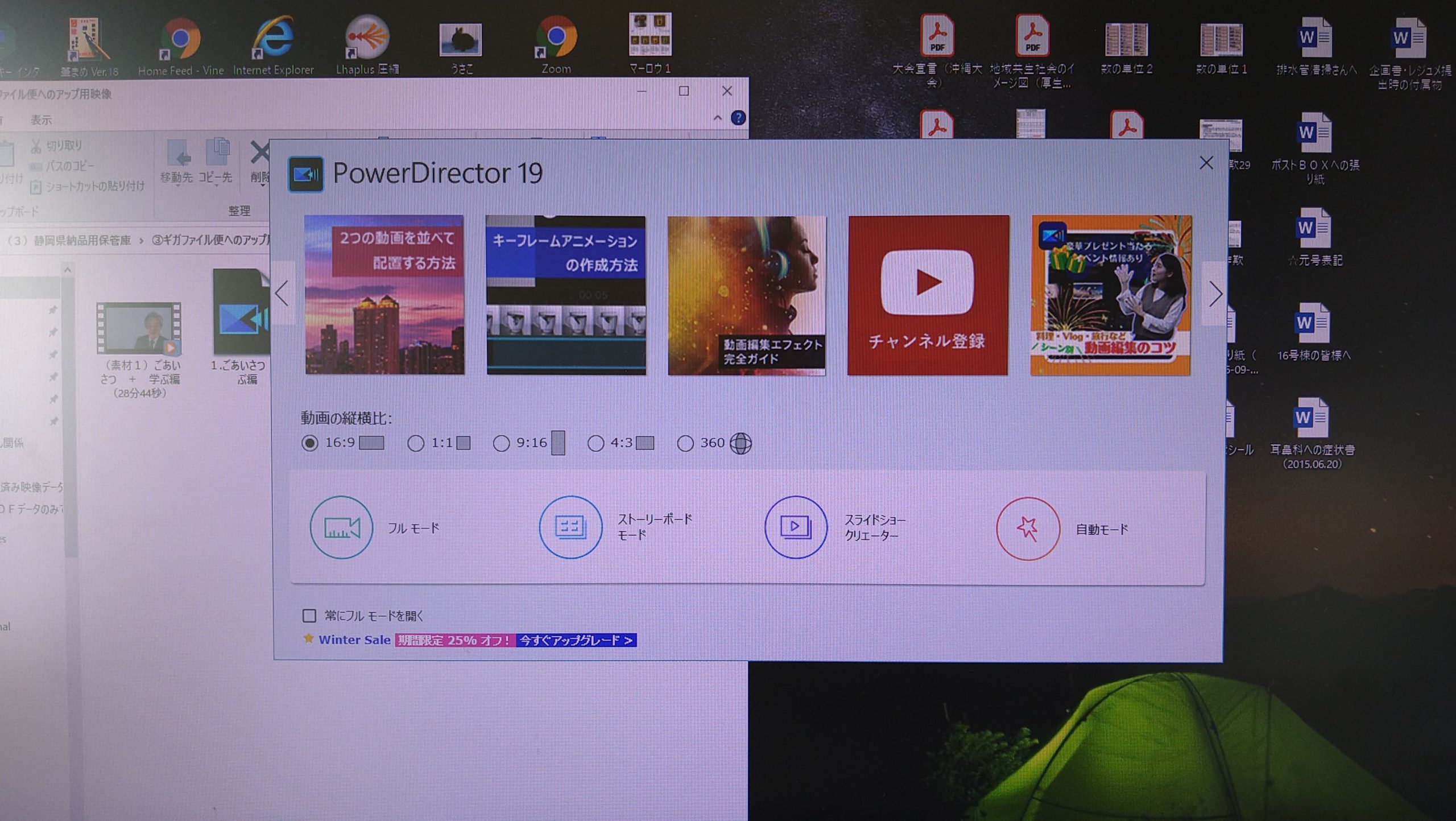Click Explorer help question mark icon
1456x821 pixels.
point(738,118)
